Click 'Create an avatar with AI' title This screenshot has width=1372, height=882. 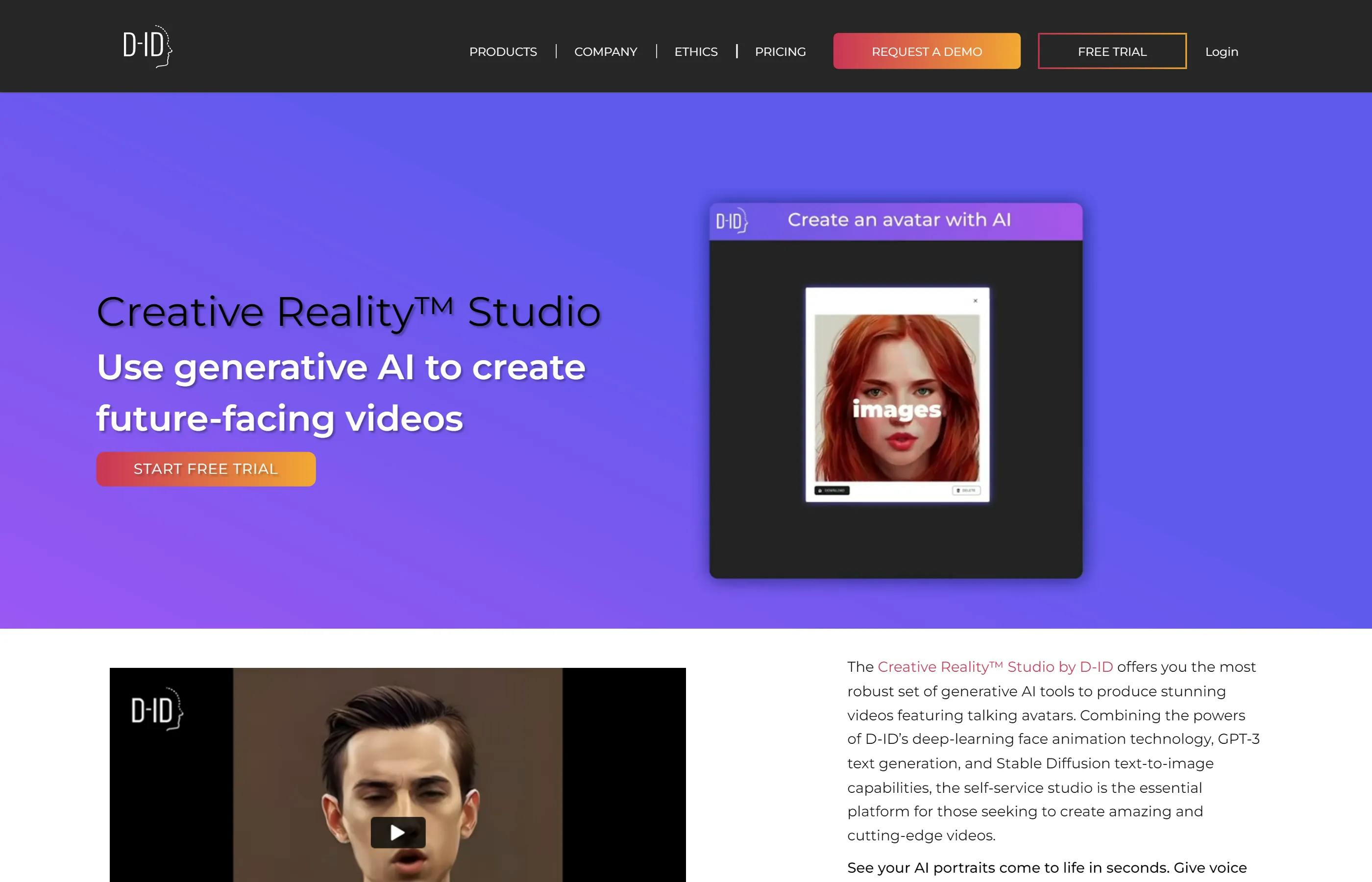(x=899, y=220)
